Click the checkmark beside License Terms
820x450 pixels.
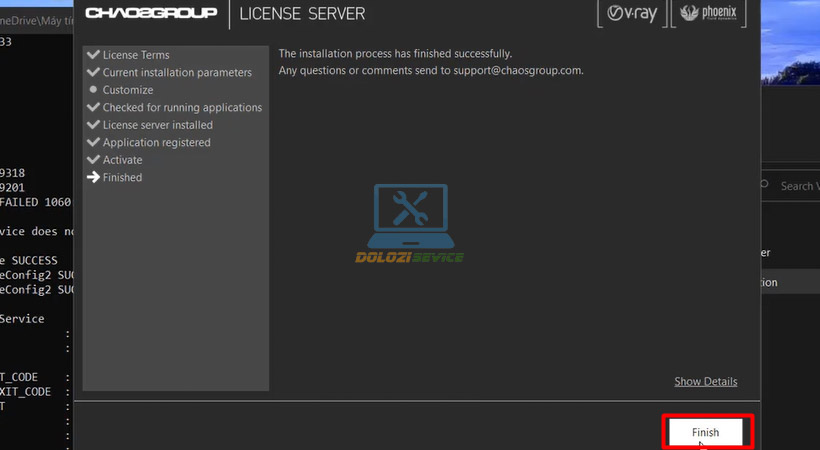(93, 55)
